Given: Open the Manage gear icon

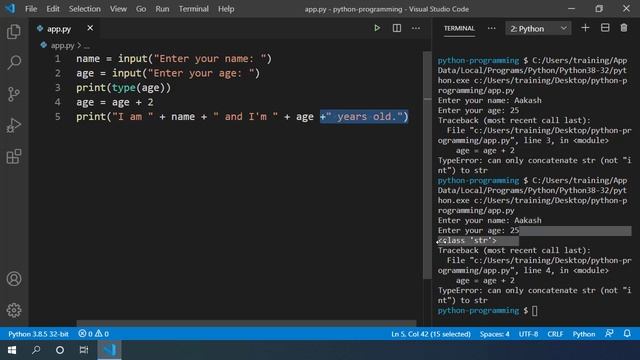Looking at the screenshot, I should (x=14, y=310).
